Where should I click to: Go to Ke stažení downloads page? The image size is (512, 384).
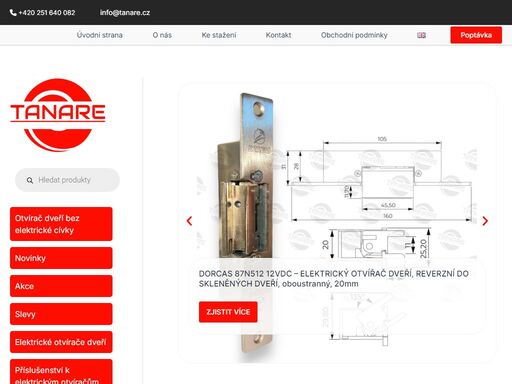click(219, 35)
